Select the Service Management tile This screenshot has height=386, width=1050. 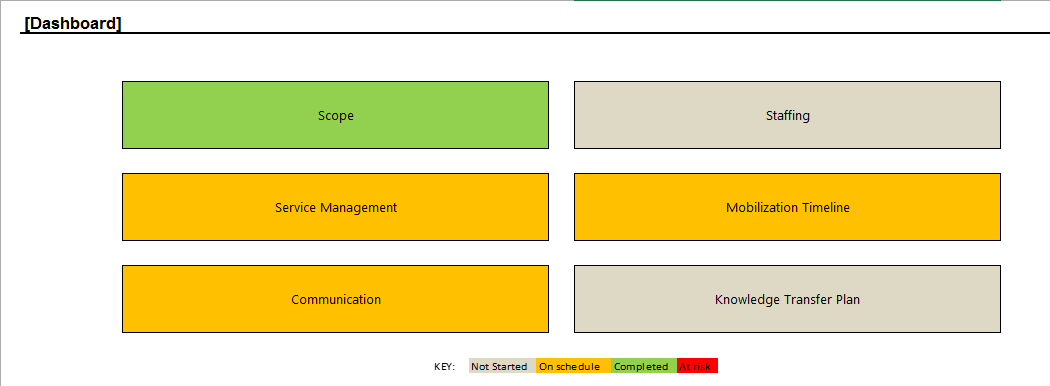(x=335, y=207)
